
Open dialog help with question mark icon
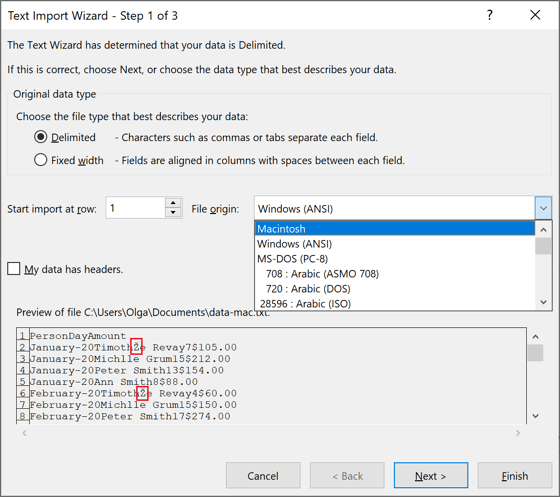(490, 15)
